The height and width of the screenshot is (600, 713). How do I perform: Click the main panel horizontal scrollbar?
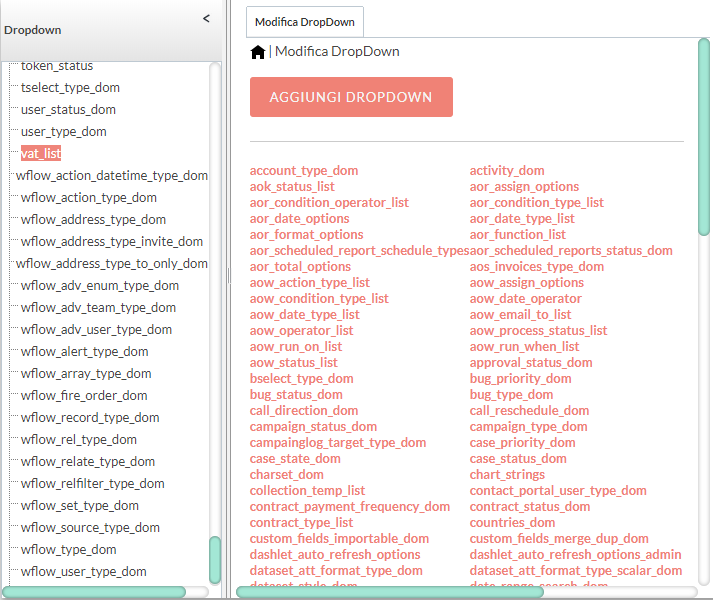point(390,592)
